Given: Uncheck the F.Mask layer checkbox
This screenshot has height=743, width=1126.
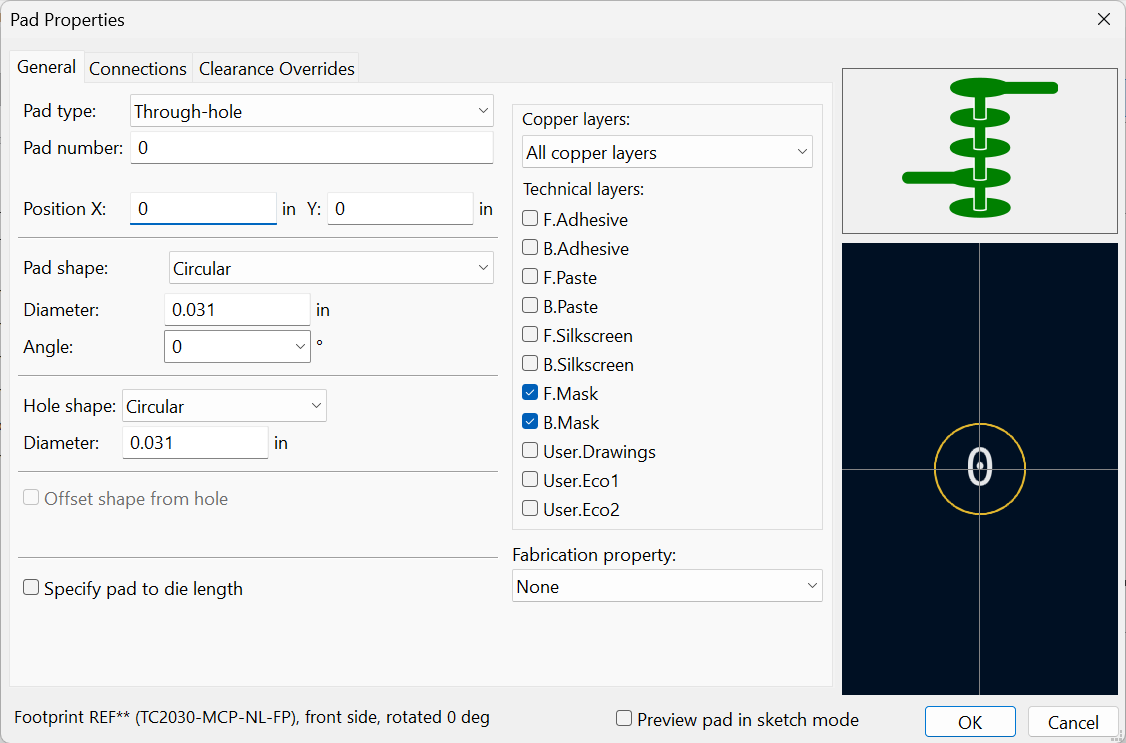Looking at the screenshot, I should (x=530, y=393).
